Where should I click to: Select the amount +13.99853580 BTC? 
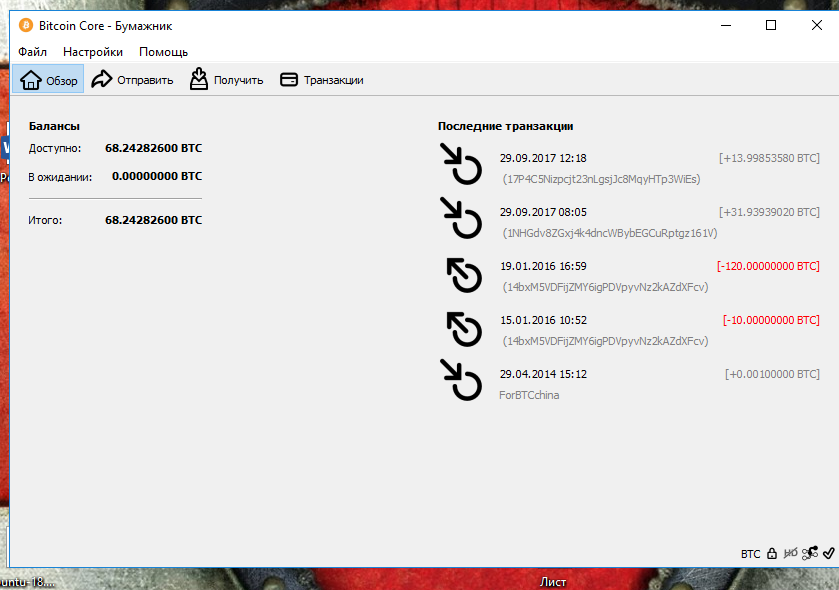(769, 158)
